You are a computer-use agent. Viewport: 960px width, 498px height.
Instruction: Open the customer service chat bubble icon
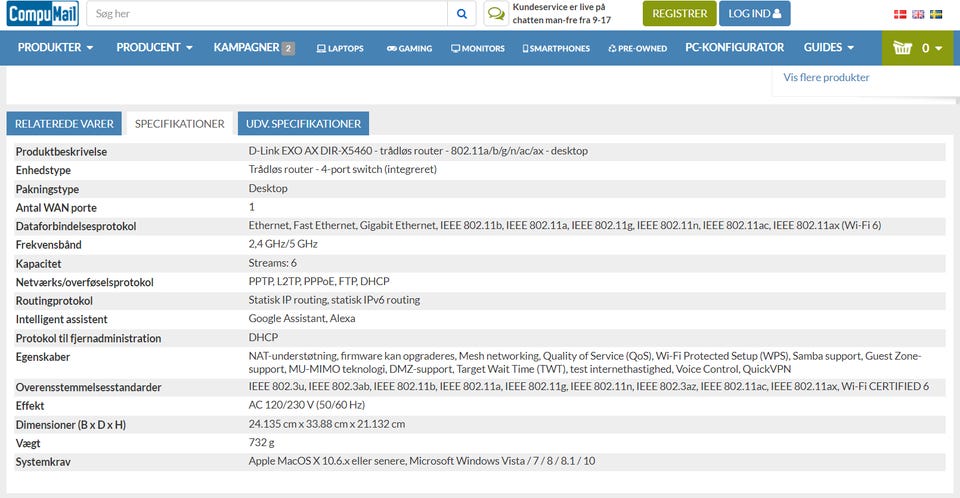point(496,13)
